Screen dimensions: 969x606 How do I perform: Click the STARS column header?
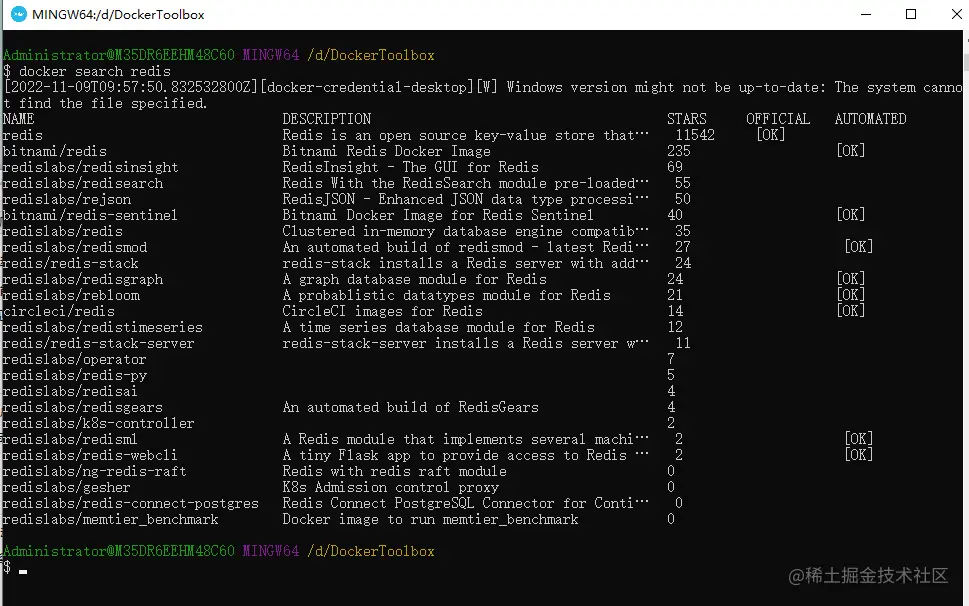[x=687, y=119]
